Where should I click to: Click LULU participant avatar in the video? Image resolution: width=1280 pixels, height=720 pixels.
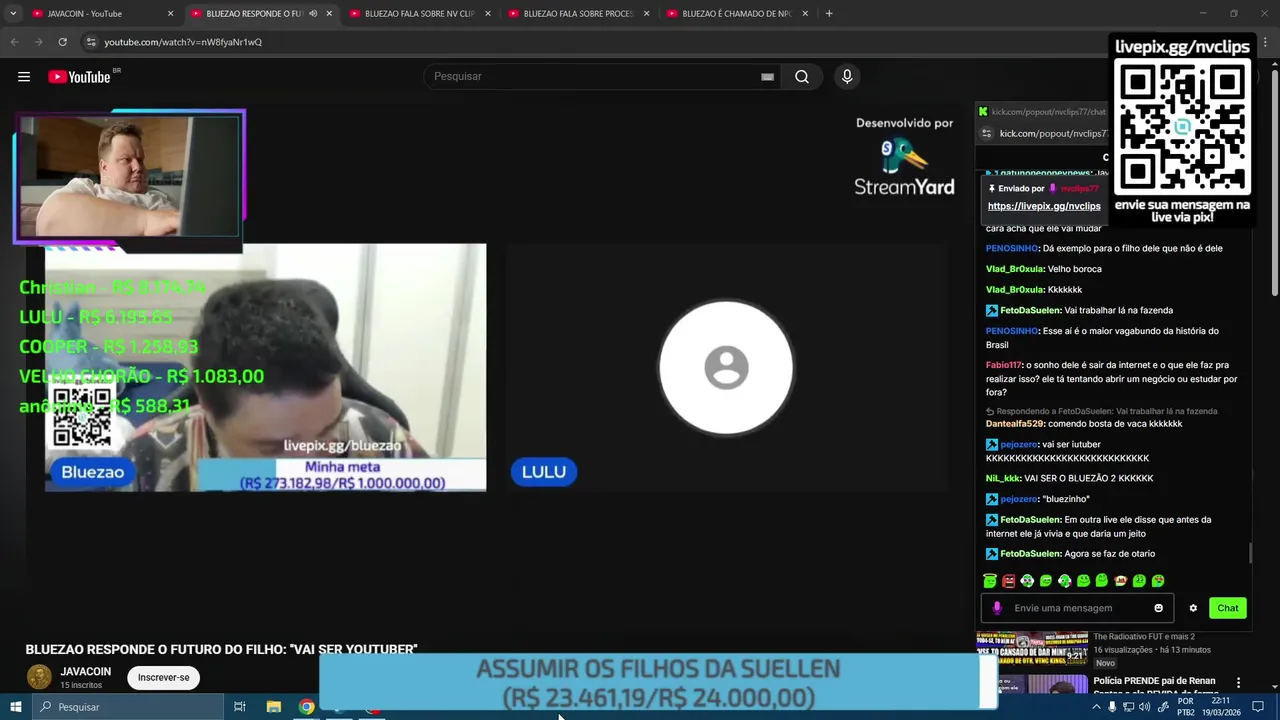click(x=726, y=368)
